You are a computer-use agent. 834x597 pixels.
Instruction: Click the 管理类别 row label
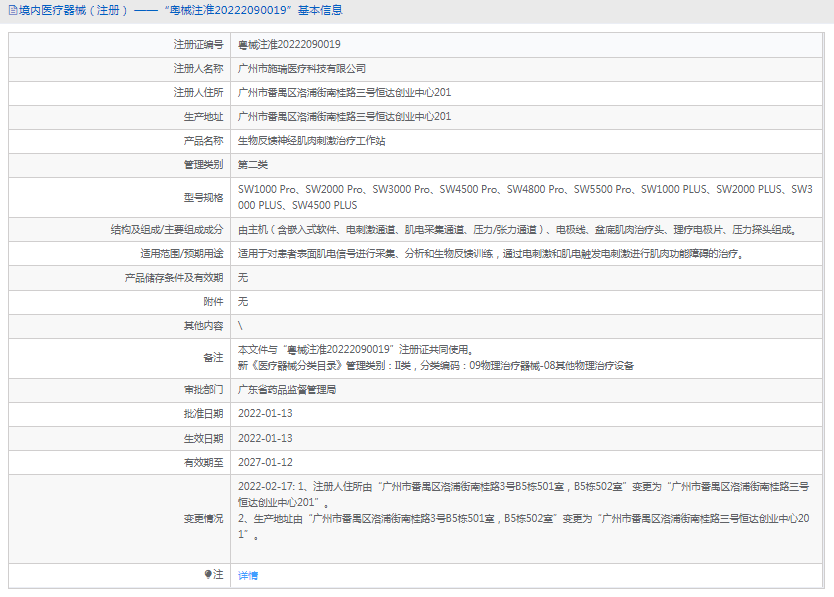click(204, 165)
